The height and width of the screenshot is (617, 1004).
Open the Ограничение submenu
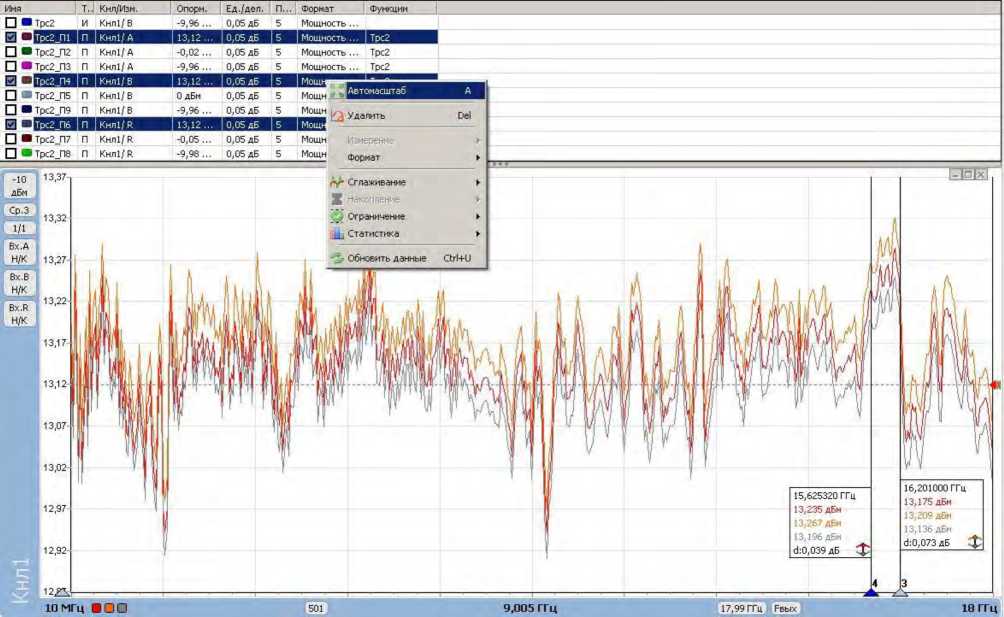pos(407,216)
